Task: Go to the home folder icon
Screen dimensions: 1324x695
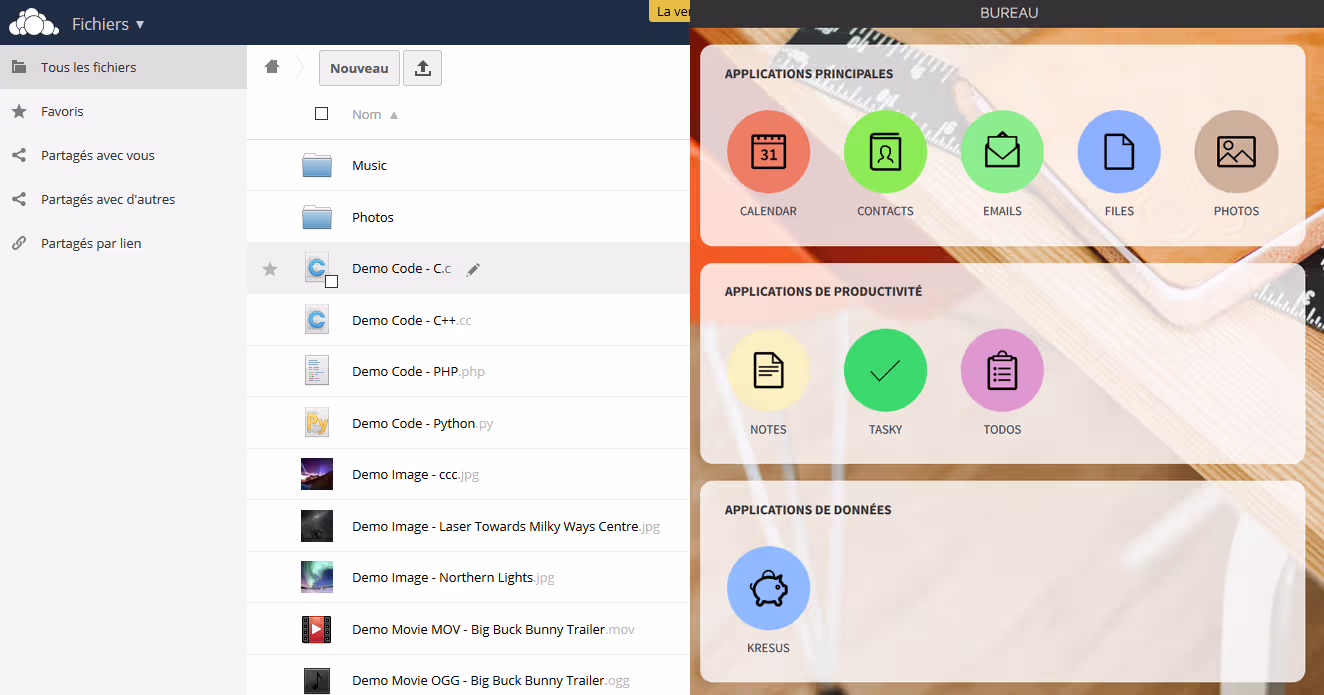Action: pos(272,67)
